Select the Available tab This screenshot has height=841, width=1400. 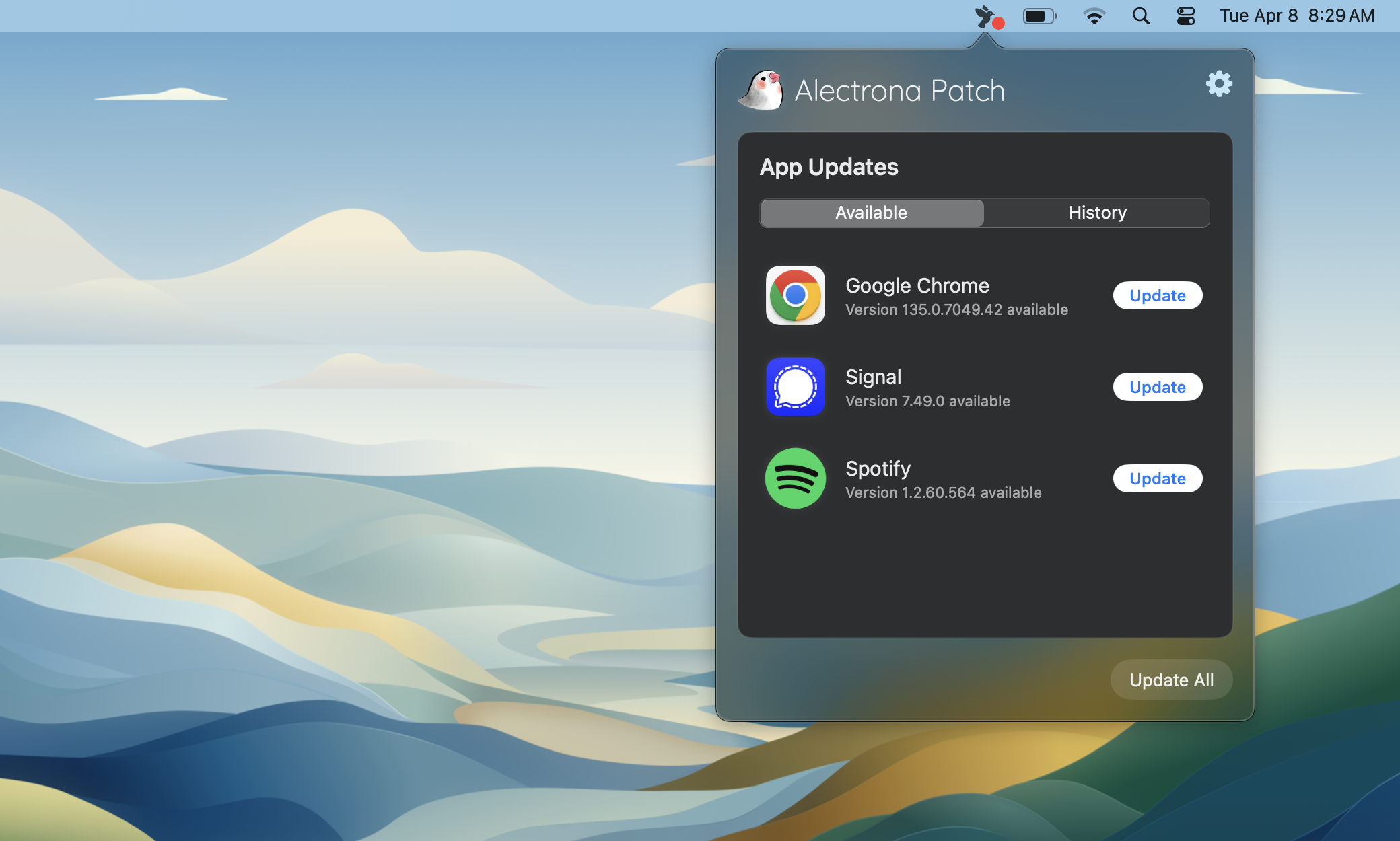coord(871,213)
